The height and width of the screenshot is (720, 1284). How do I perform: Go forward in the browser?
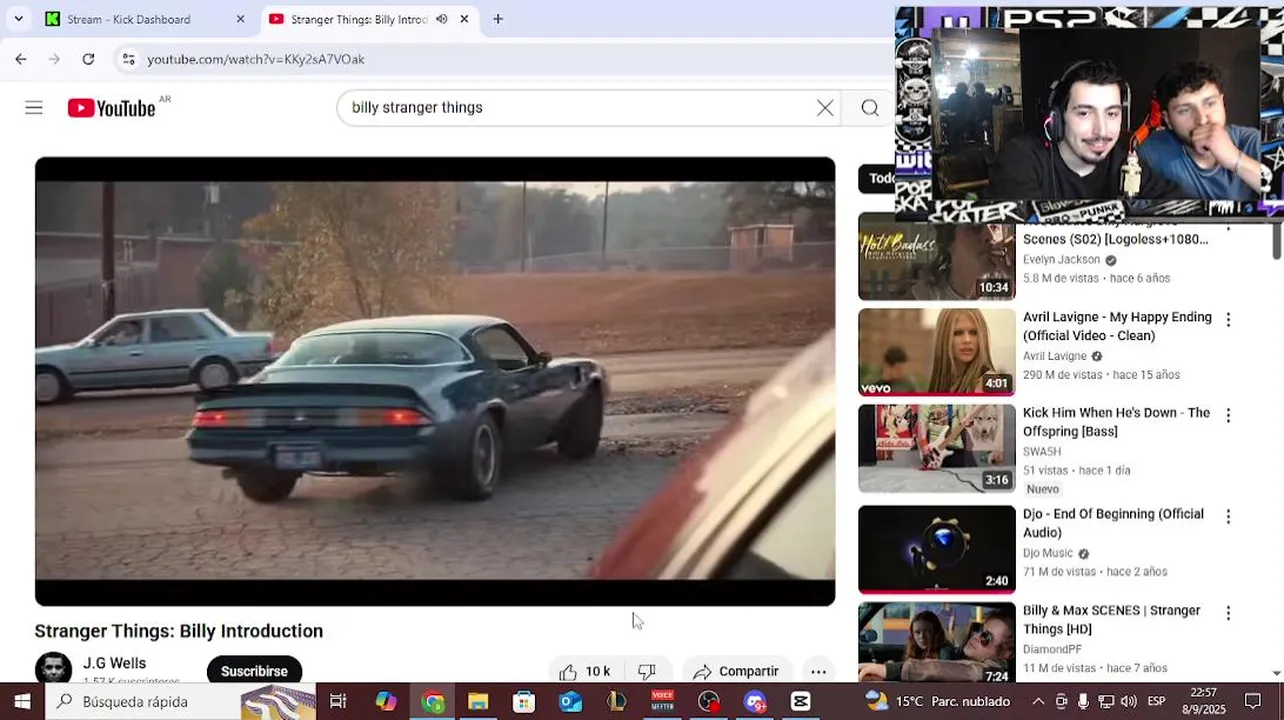click(x=54, y=59)
